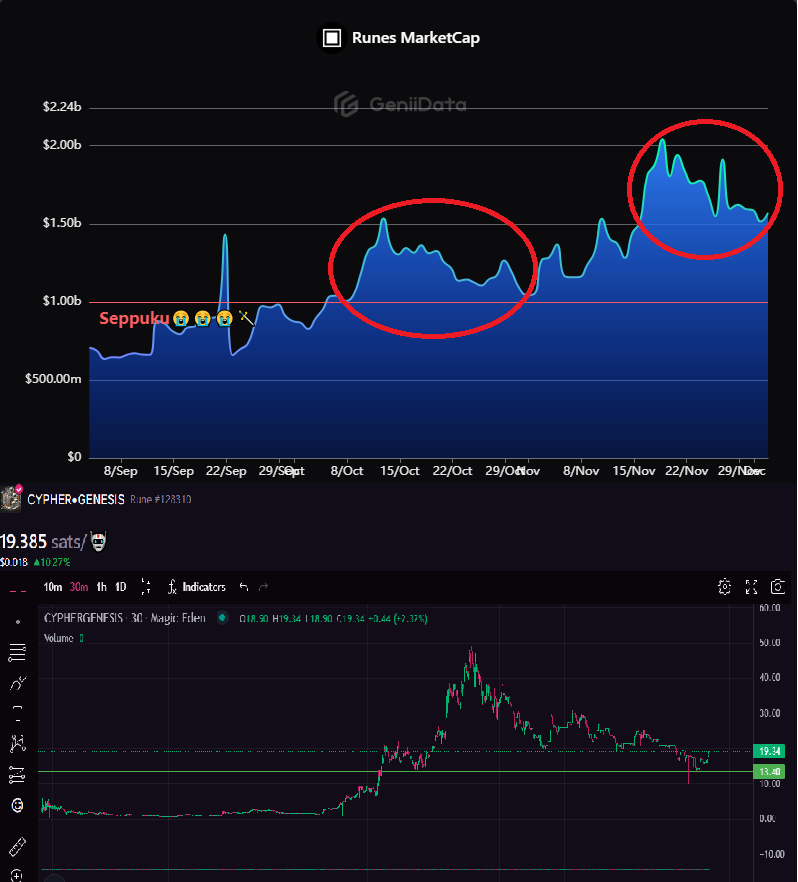Click the green 10.27% change value

[x=52, y=562]
